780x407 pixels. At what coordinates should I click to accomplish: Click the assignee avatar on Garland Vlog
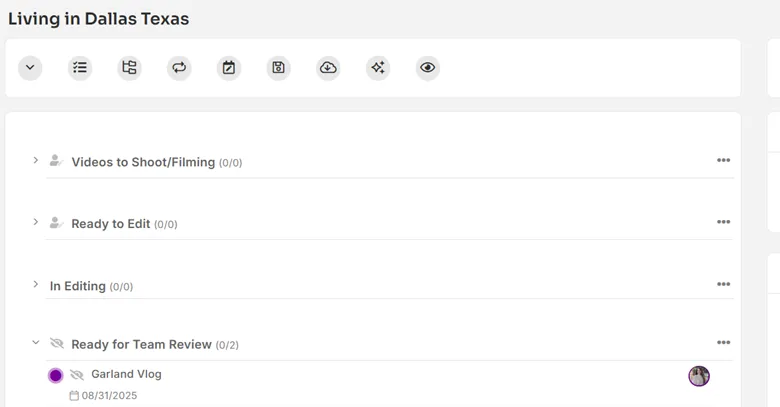(x=699, y=376)
